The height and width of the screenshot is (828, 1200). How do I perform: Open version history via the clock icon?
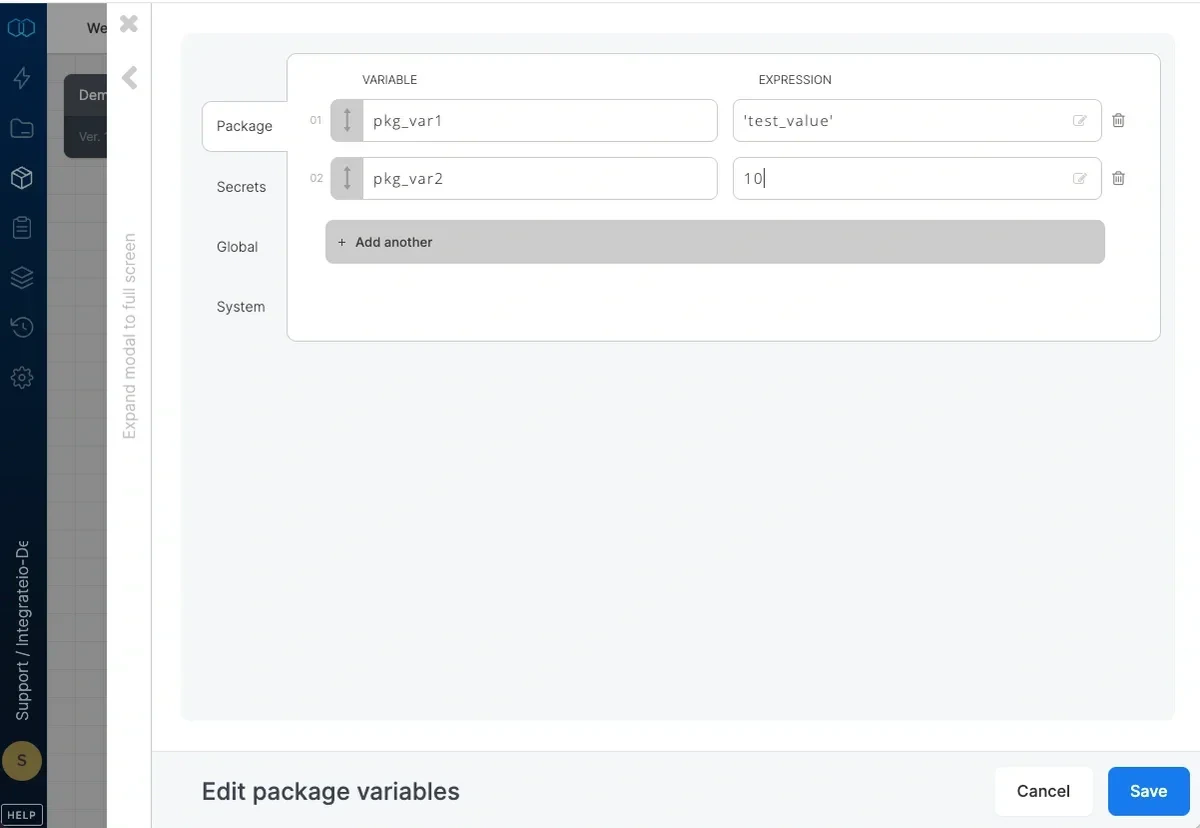[x=22, y=327]
